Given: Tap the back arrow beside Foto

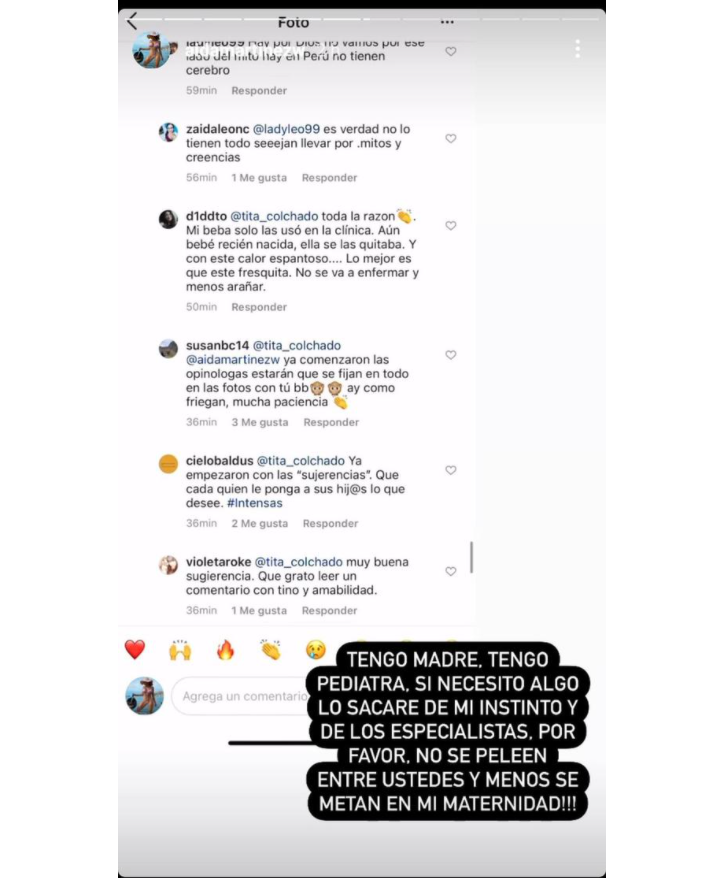Looking at the screenshot, I should point(132,22).
